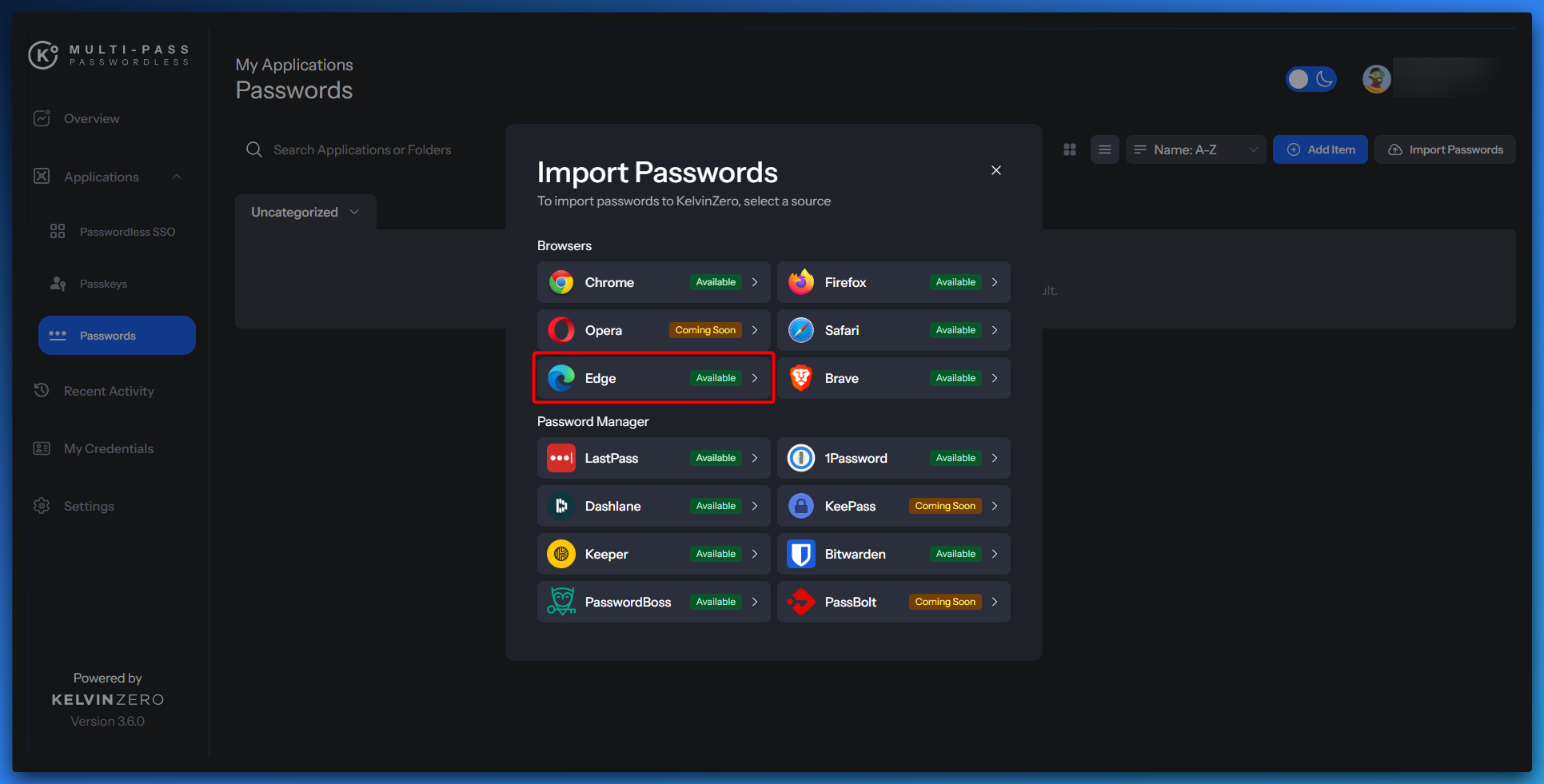This screenshot has height=784, width=1544.
Task: Click the Keeper yellow icon
Action: coord(561,554)
